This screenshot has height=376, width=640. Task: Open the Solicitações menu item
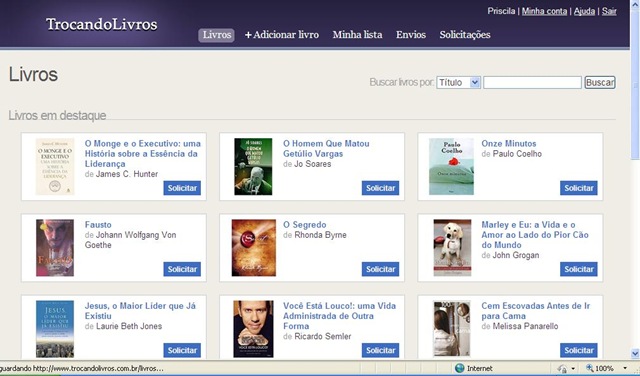[x=465, y=35]
